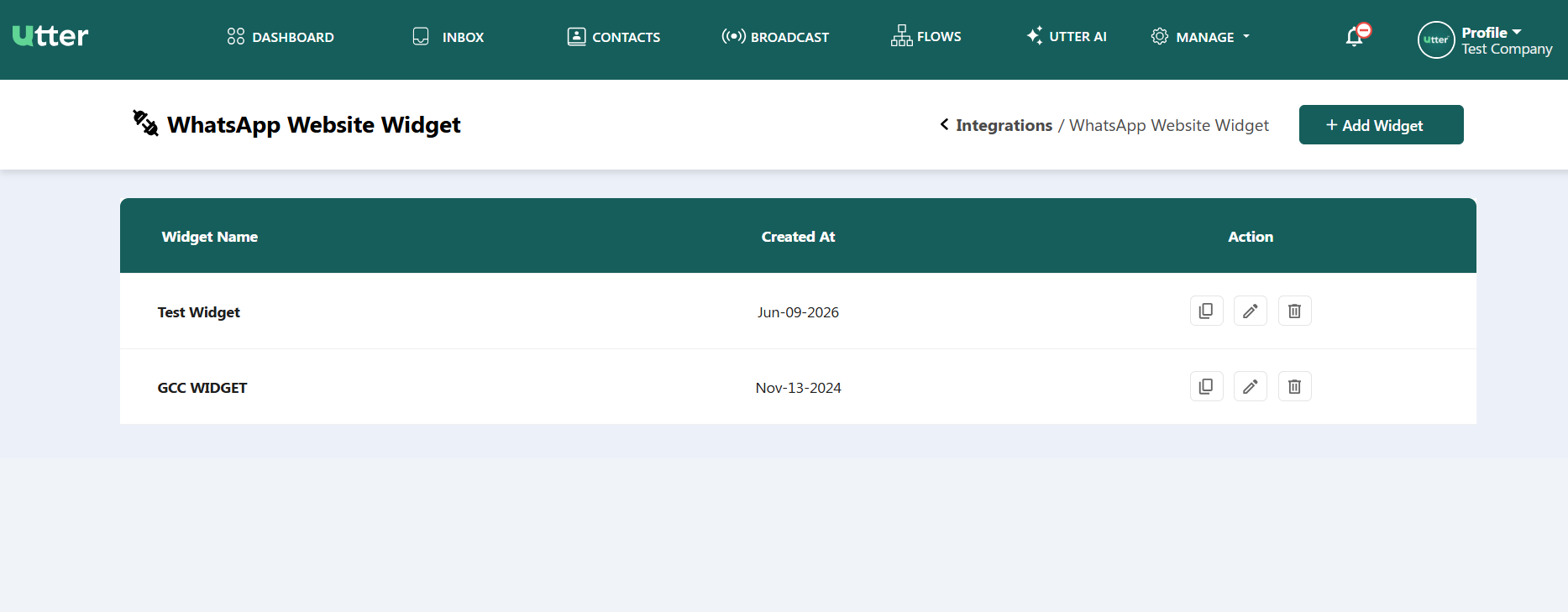
Task: Delete the GCC WIDGET entry
Action: pyautogui.click(x=1294, y=386)
